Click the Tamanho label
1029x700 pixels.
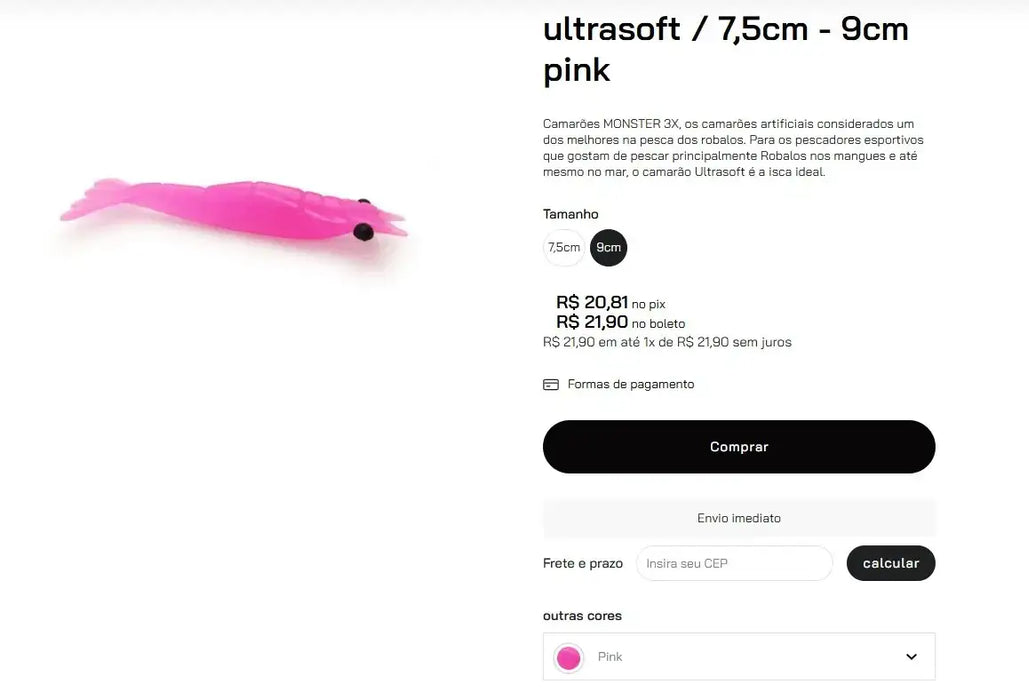click(x=571, y=214)
